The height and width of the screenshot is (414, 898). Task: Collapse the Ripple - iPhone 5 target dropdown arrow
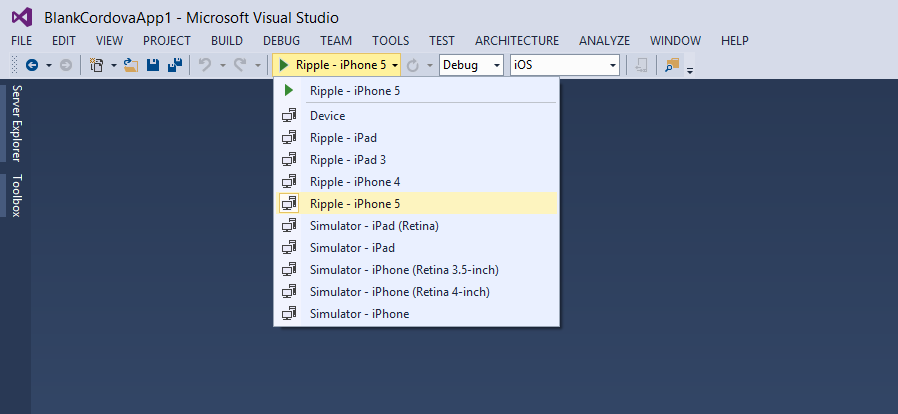click(396, 65)
